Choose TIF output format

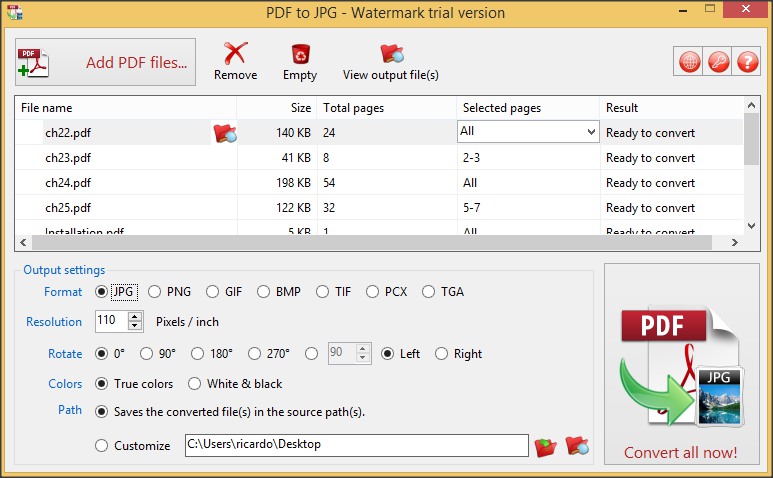(x=322, y=292)
